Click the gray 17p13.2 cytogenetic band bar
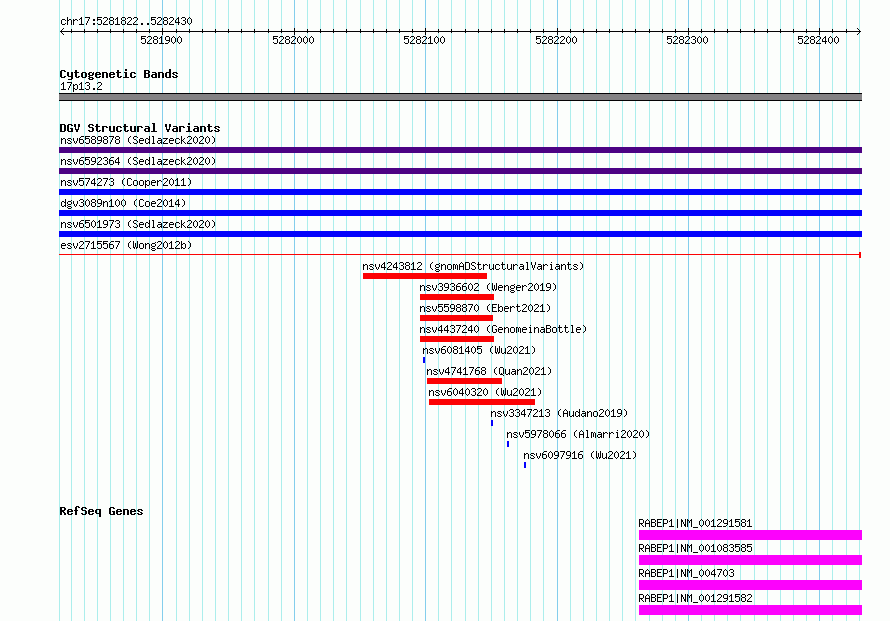 460,97
